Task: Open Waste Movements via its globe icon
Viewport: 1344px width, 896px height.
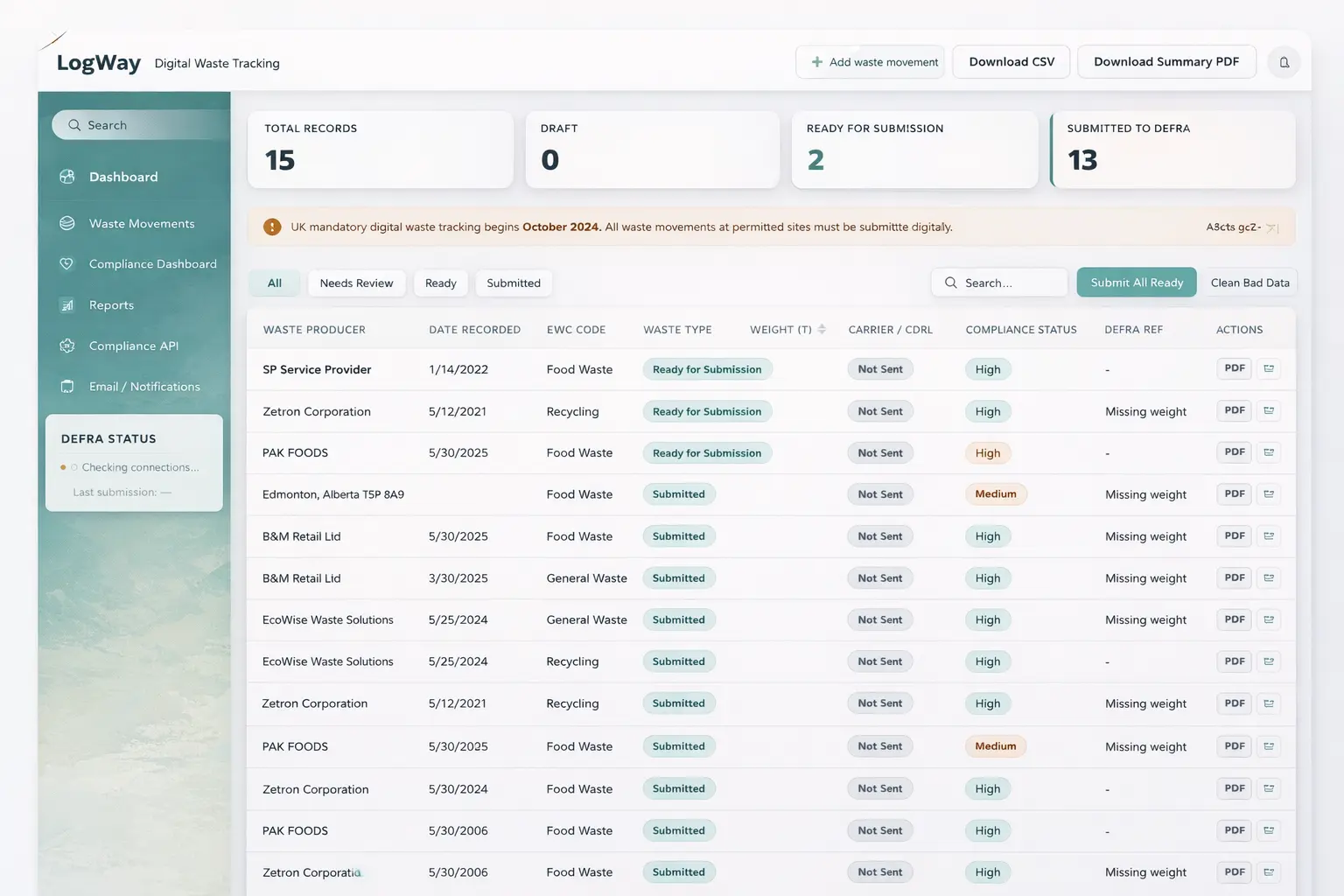Action: (x=67, y=223)
